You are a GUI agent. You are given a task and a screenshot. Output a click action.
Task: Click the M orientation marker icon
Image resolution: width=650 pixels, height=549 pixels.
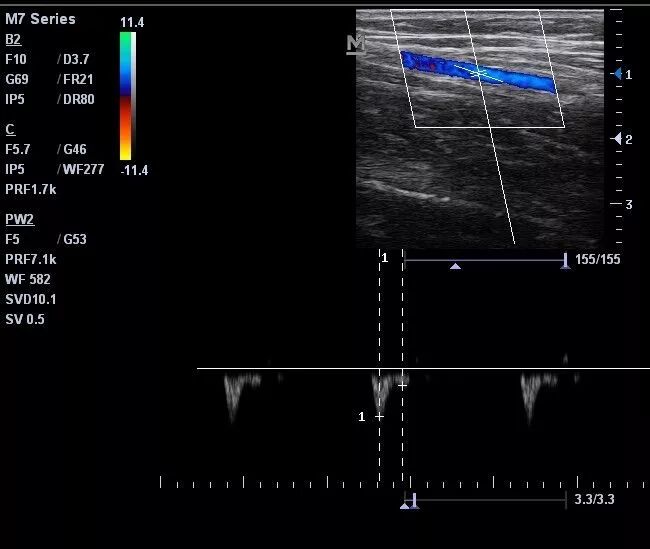[356, 44]
